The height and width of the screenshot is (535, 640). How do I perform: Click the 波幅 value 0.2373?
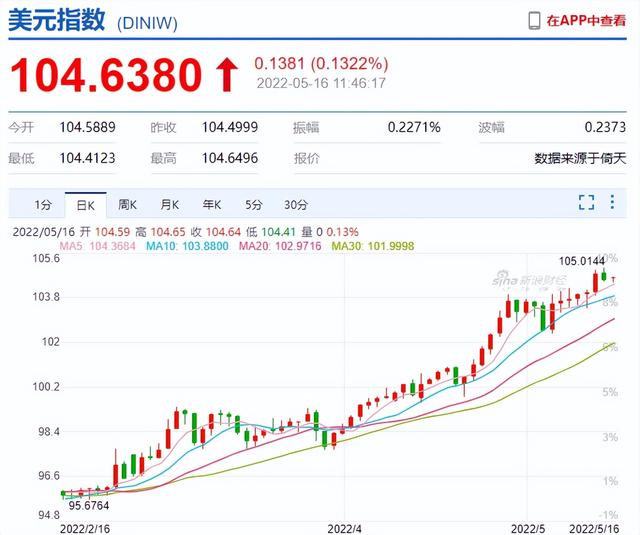point(605,127)
